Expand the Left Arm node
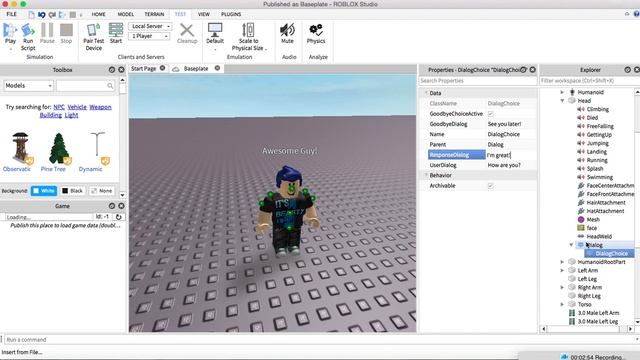The image size is (640, 360). [562, 271]
